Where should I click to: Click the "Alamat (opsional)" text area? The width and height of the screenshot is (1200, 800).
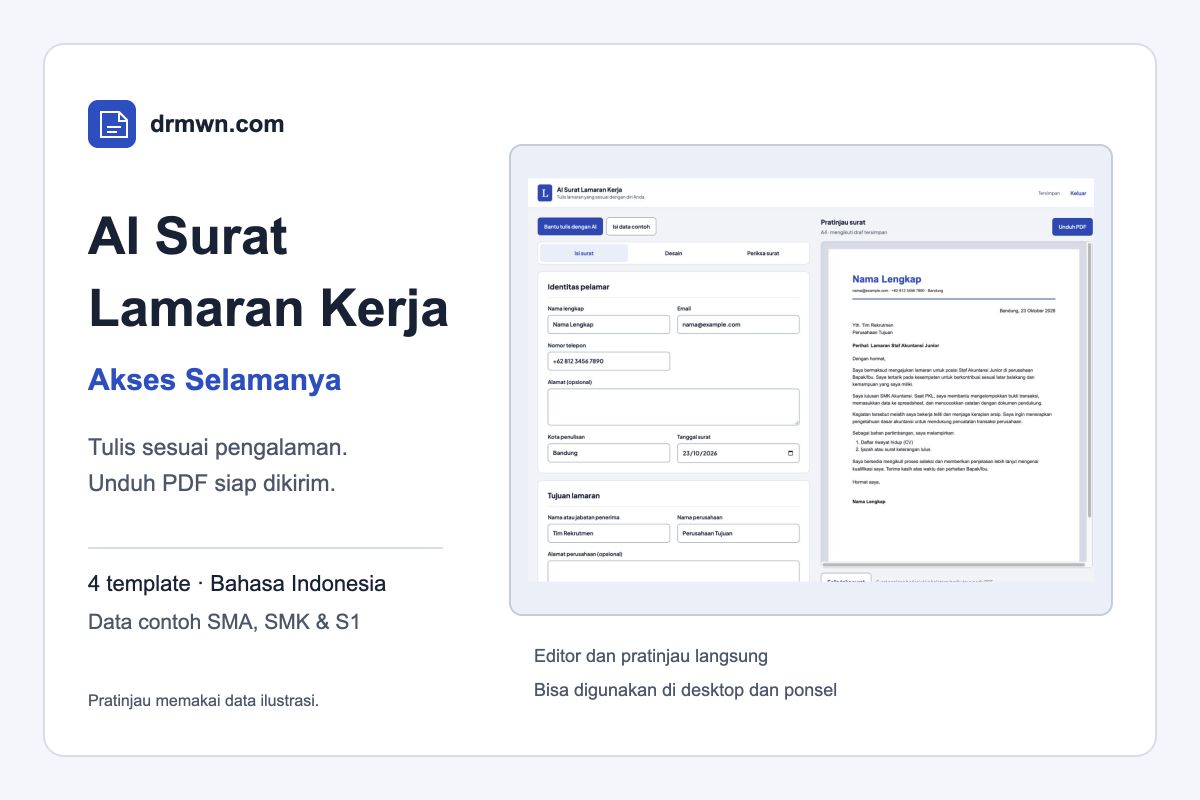tap(673, 407)
